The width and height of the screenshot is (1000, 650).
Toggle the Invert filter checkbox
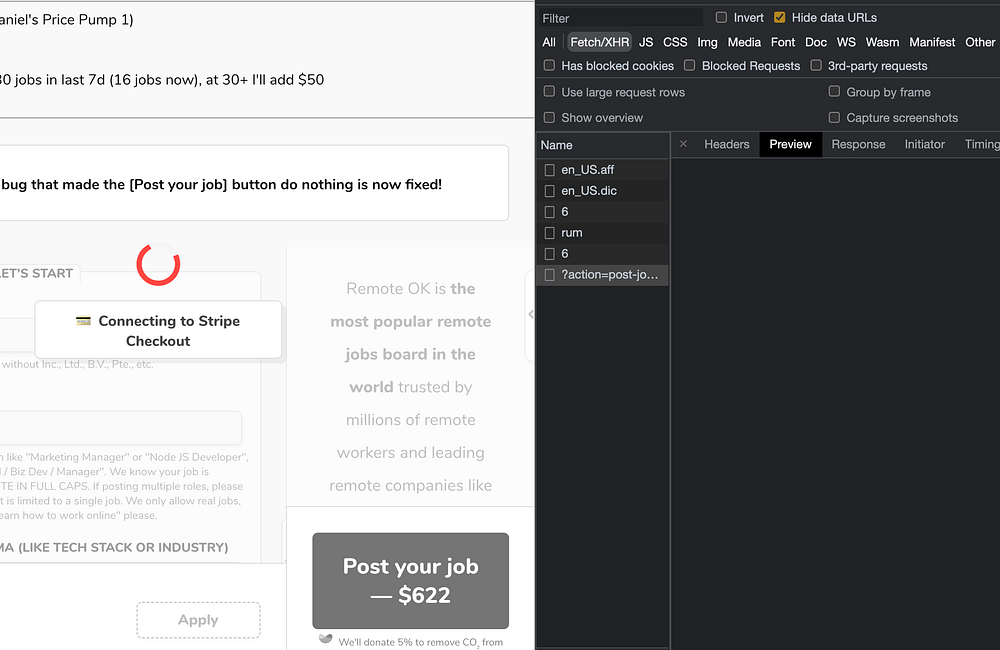coord(721,17)
